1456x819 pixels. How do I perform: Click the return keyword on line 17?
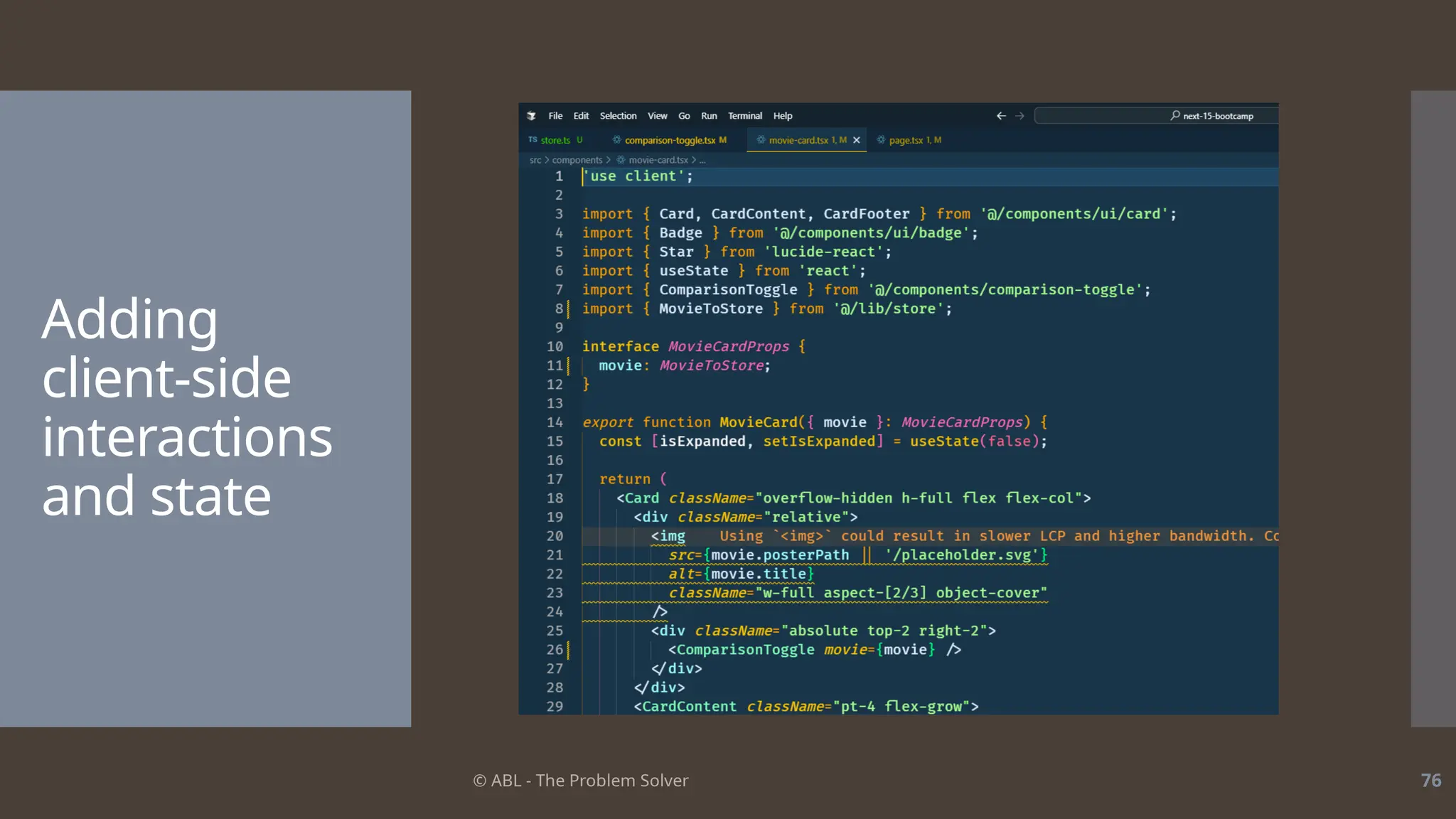pyautogui.click(x=624, y=479)
